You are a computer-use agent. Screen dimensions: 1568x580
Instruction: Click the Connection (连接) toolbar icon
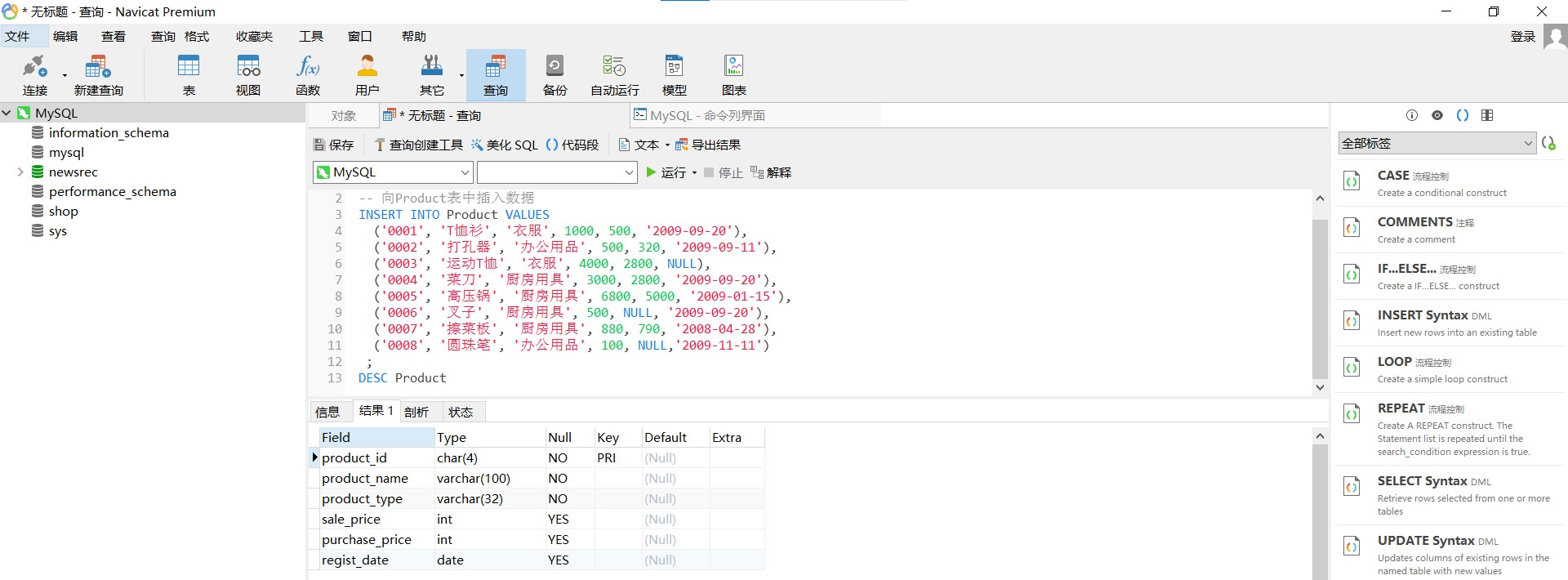[34, 75]
